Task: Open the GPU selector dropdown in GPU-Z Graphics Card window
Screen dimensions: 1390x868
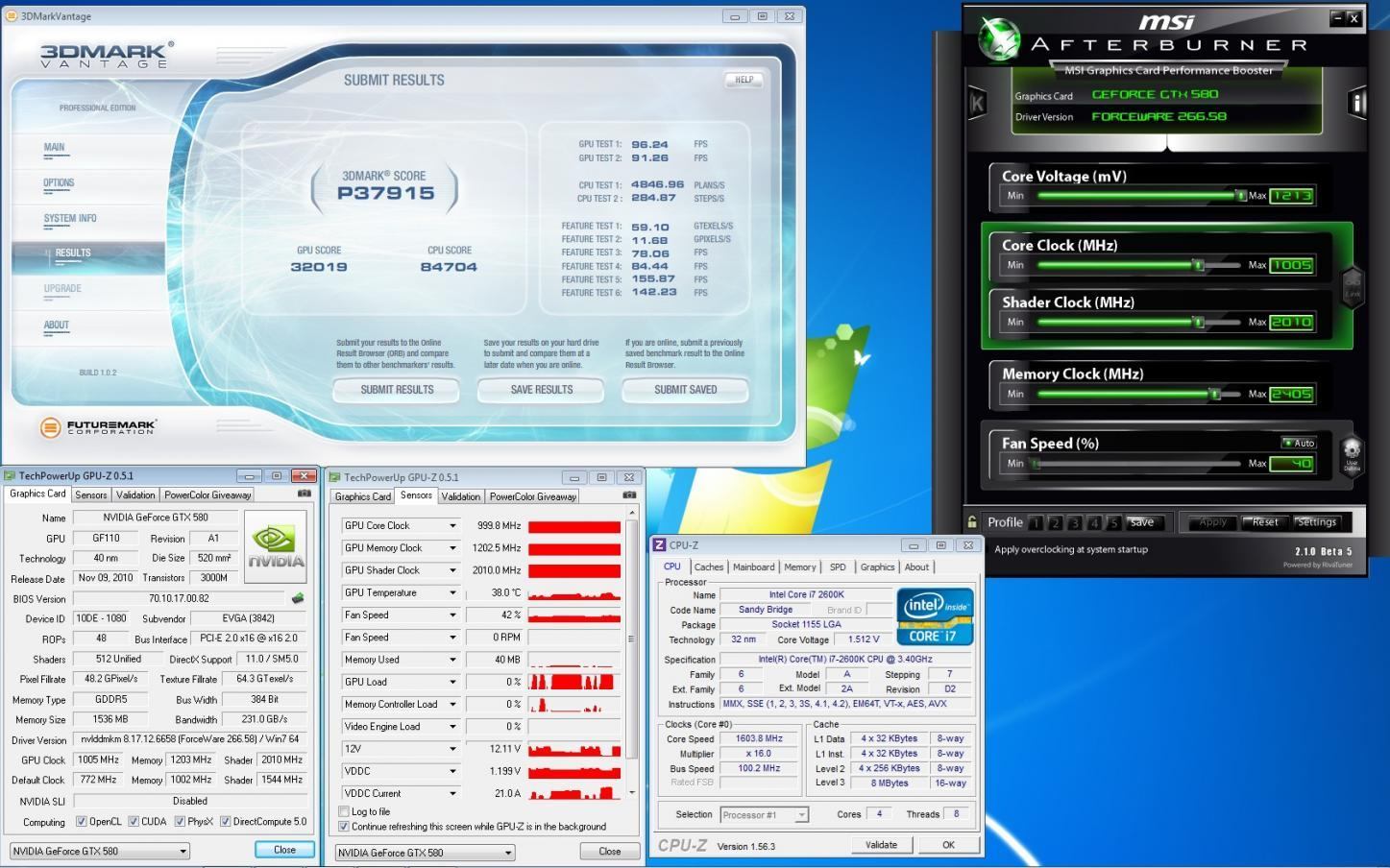Action: point(100,851)
